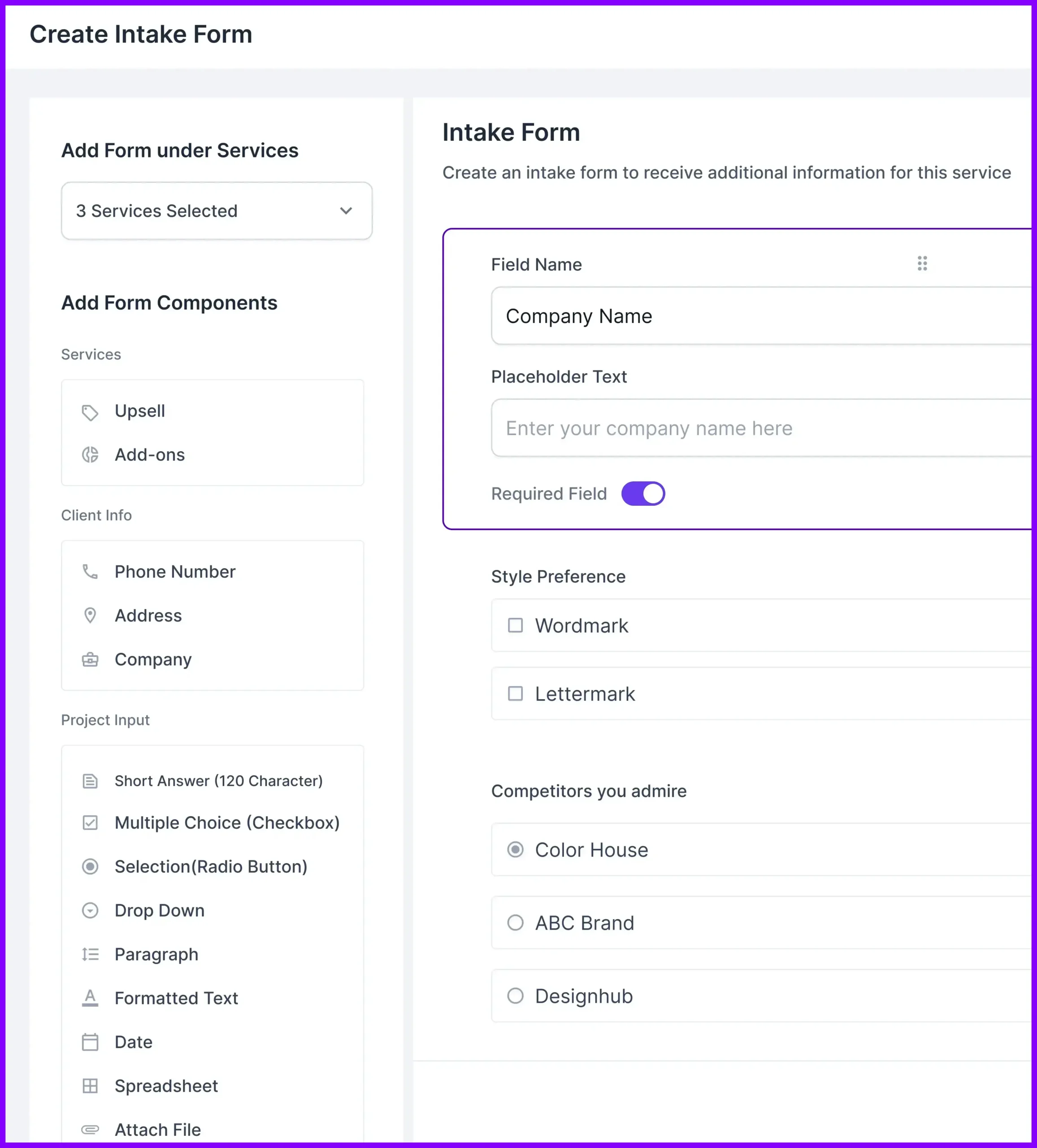
Task: Click the Intake Form heading
Action: tap(511, 133)
